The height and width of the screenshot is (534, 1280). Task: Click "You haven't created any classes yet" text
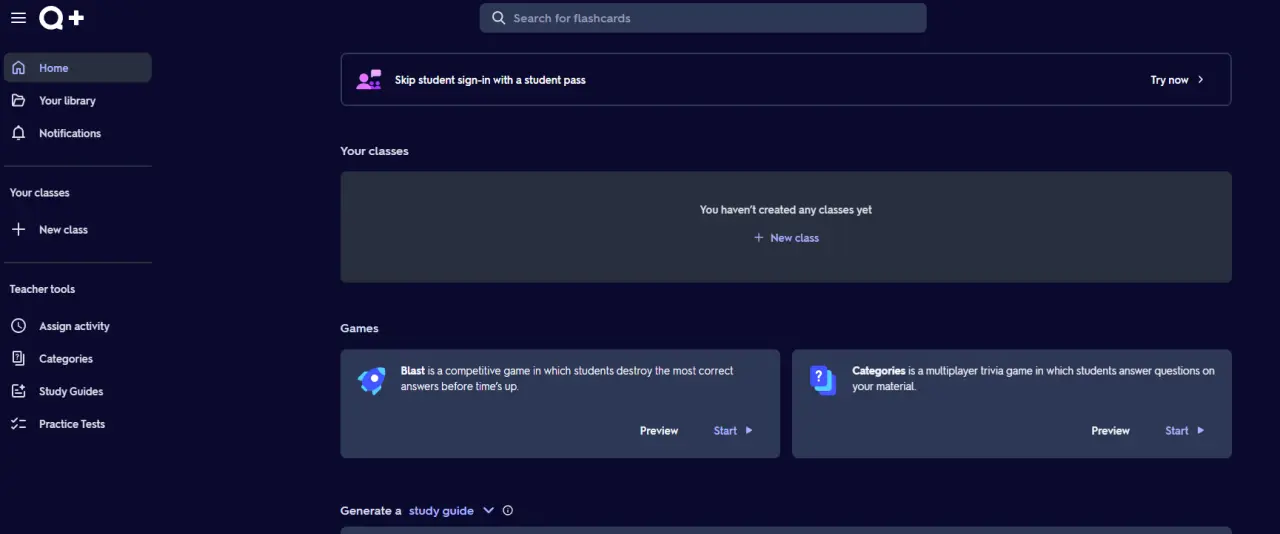(786, 210)
